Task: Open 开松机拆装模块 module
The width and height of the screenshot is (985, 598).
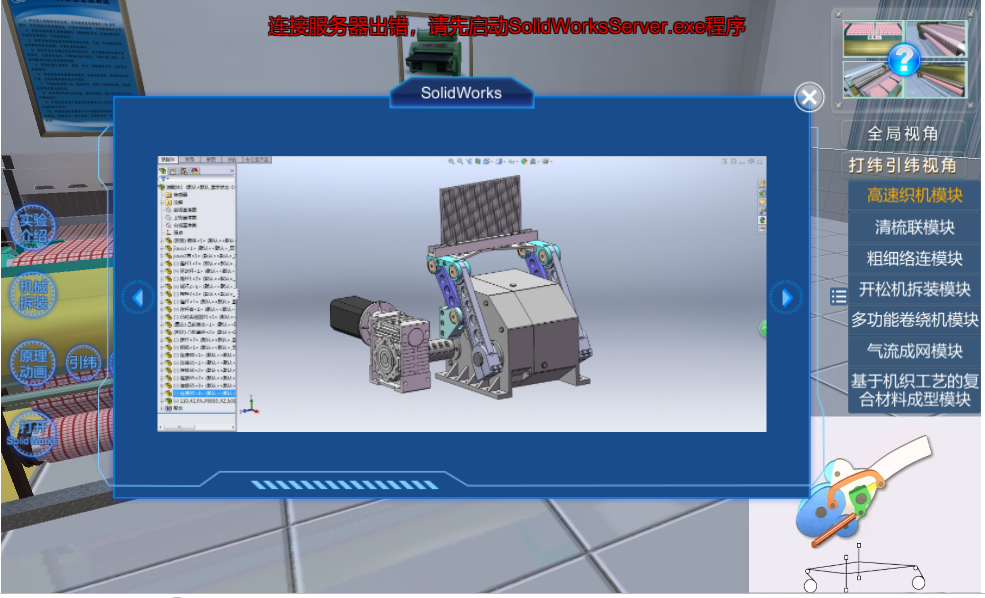Action: tap(914, 289)
